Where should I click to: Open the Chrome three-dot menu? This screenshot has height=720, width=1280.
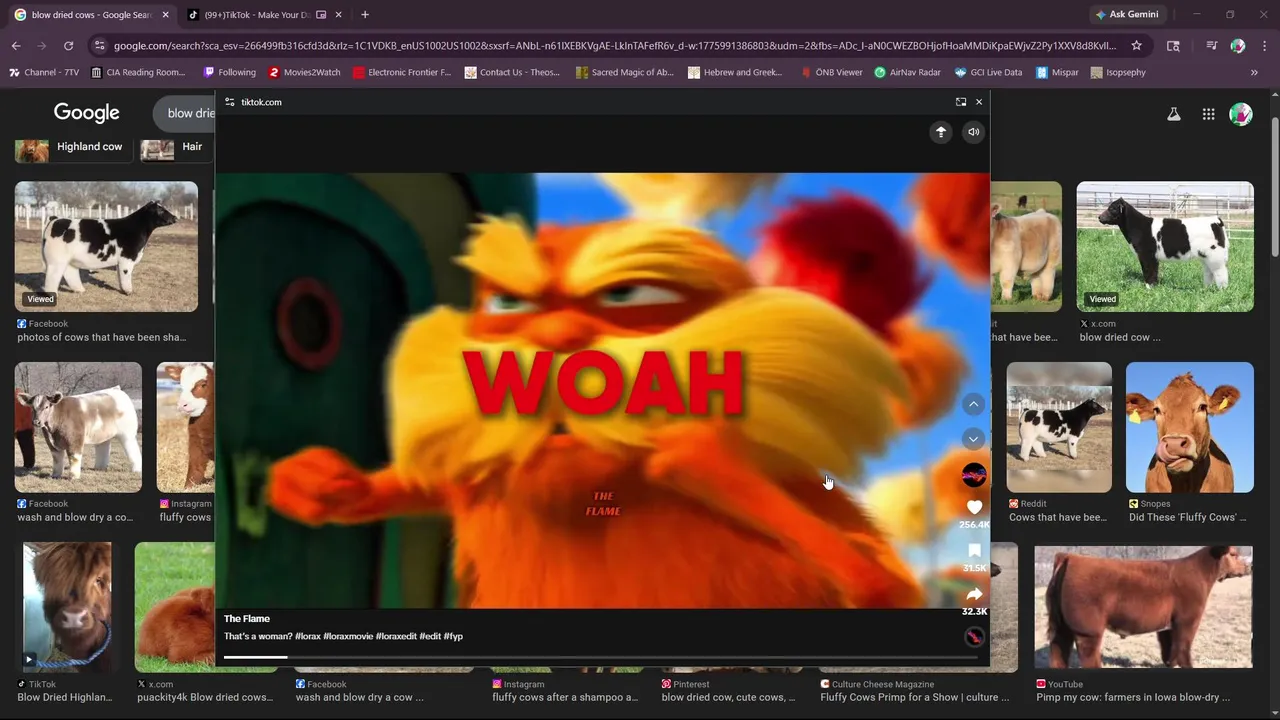pyautogui.click(x=1264, y=46)
